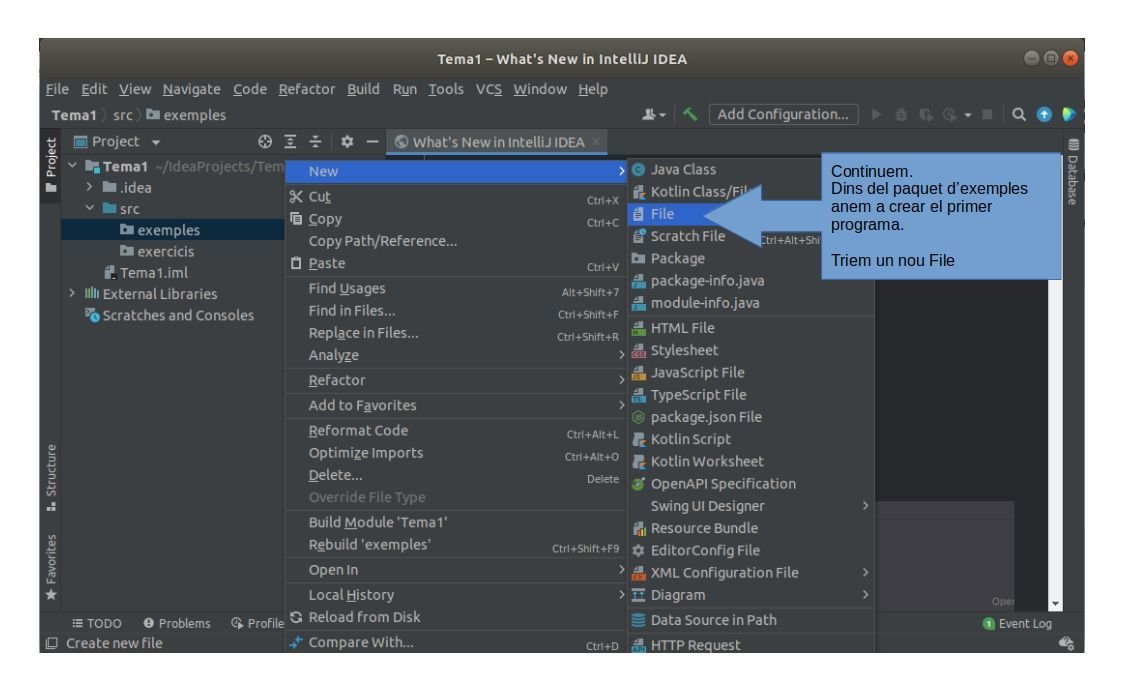Click the Debug bug icon in toolbar
The image size is (1123, 691).
(901, 115)
